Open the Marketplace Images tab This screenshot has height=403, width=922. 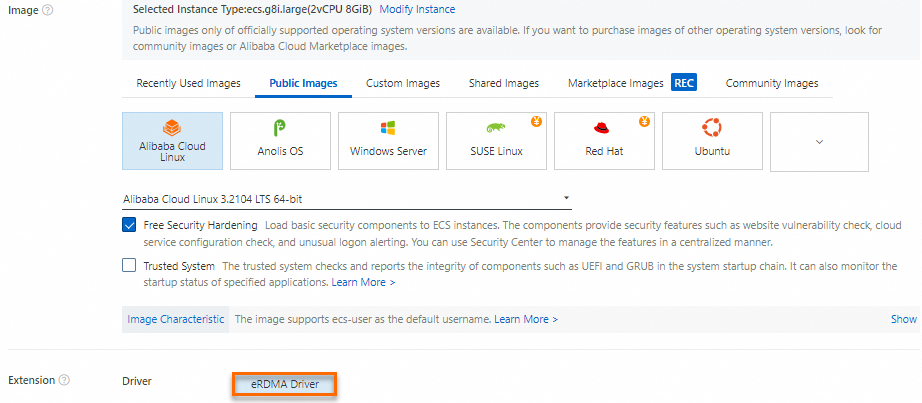616,84
